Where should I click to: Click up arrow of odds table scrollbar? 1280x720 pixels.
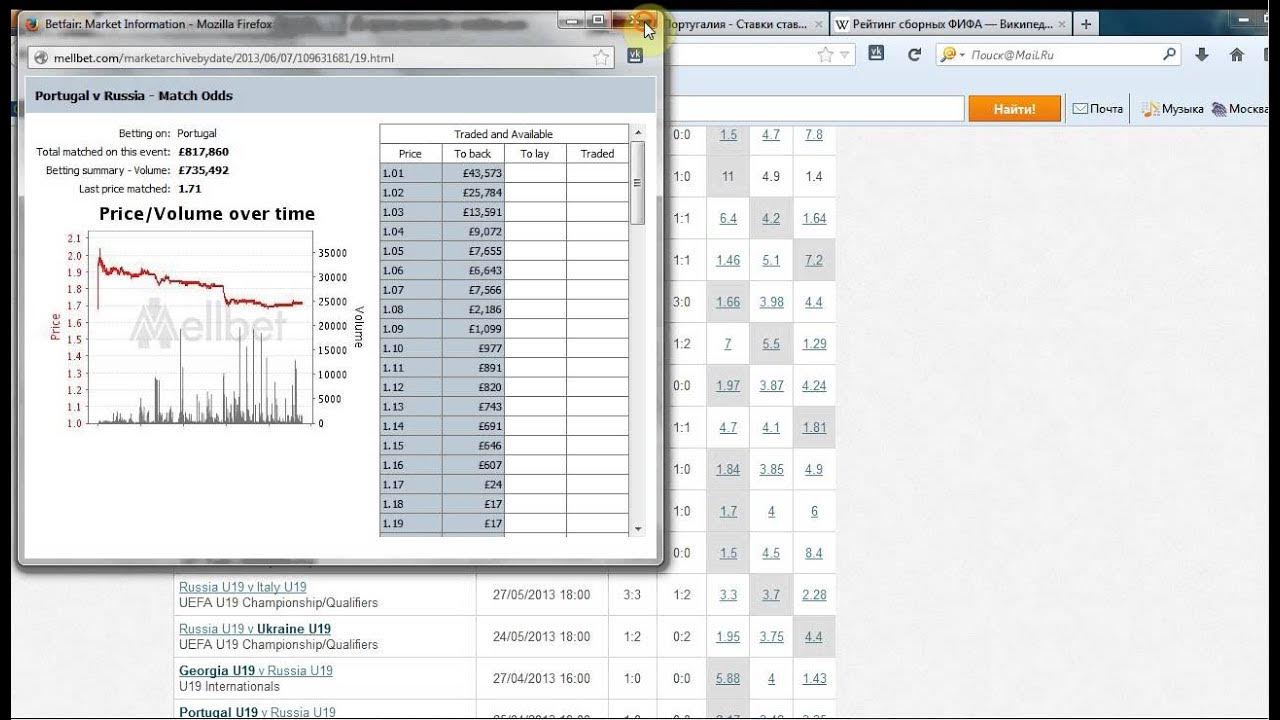coord(638,132)
